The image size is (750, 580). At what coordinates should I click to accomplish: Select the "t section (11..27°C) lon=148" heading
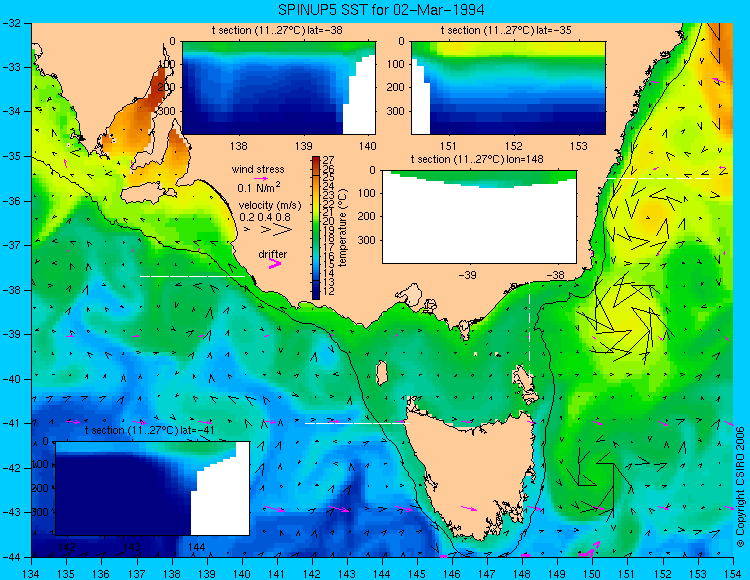coord(477,159)
